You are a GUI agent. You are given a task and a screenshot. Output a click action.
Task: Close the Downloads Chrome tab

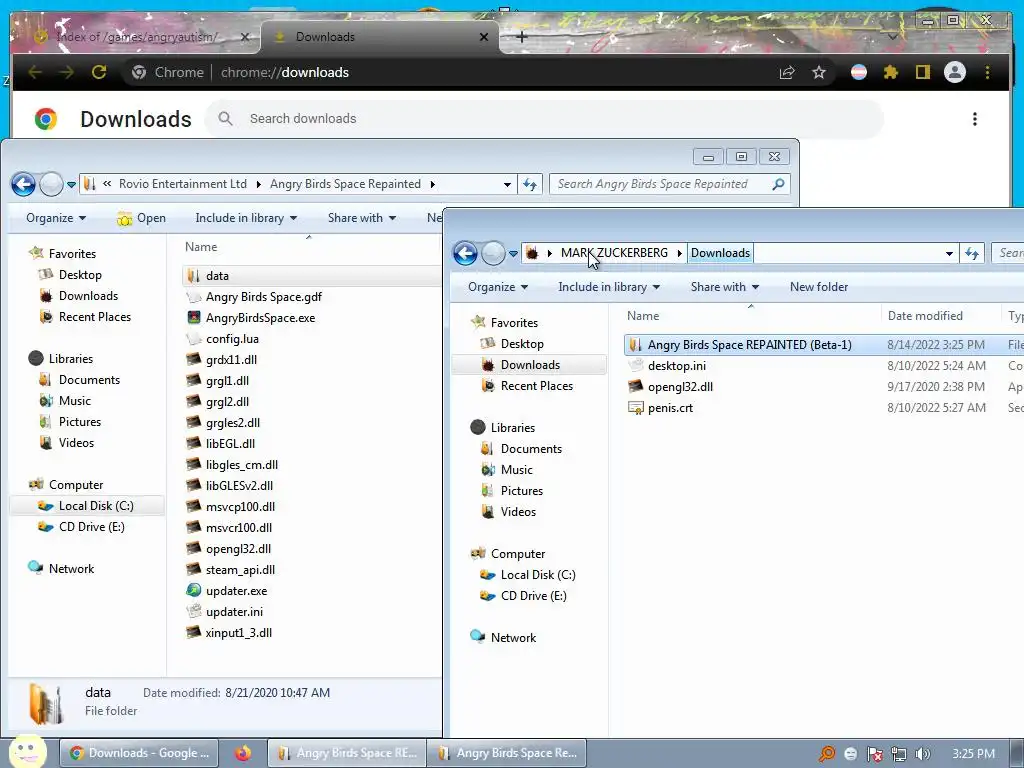(x=484, y=37)
